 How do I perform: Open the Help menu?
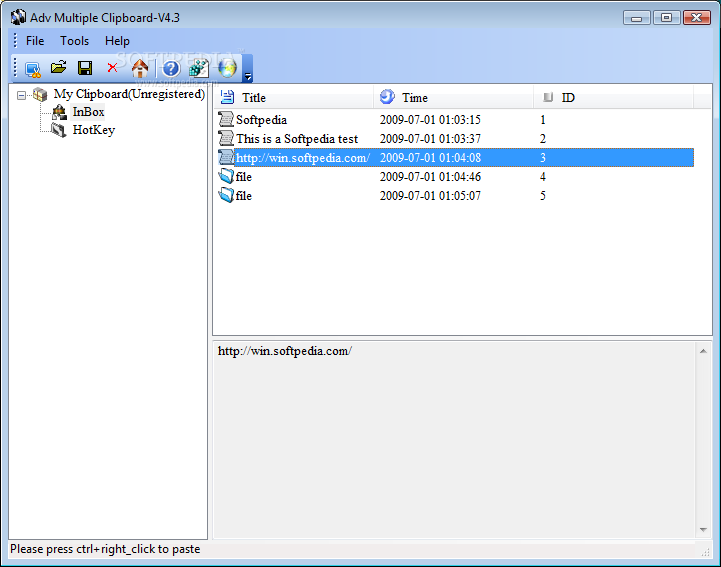pos(117,41)
